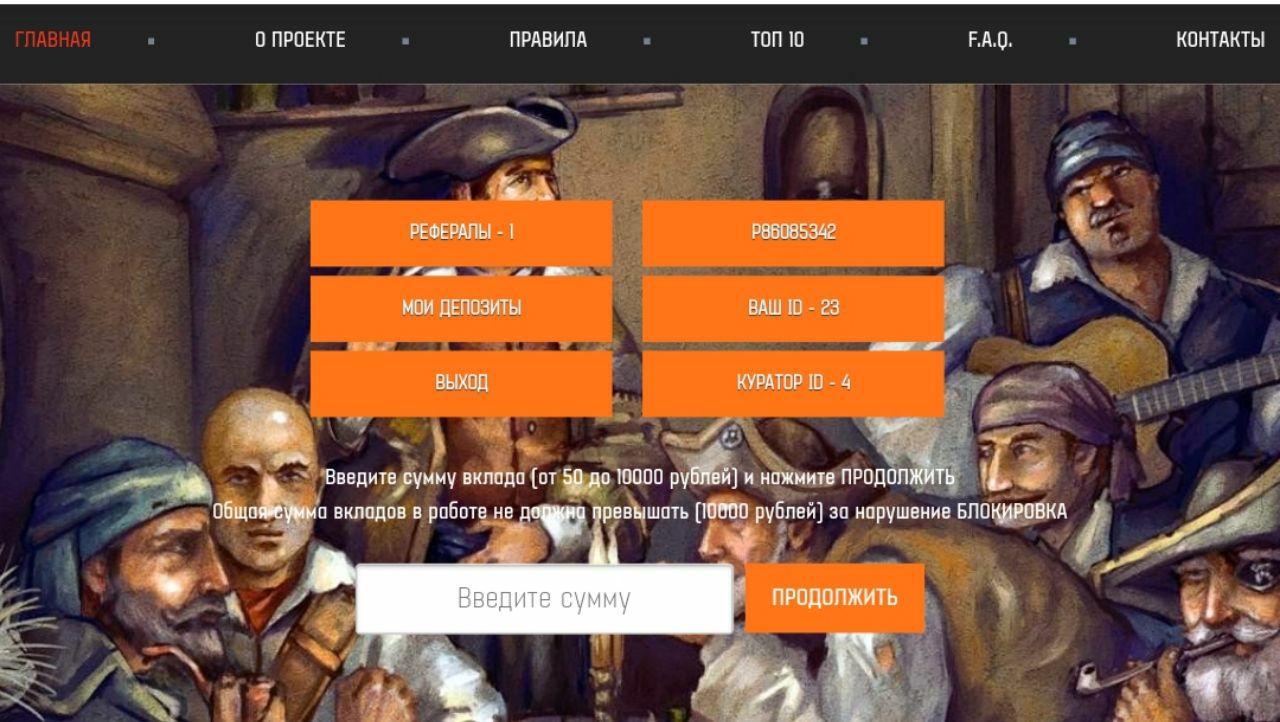The height and width of the screenshot is (722, 1280).
Task: Open the F.A.Q. section
Action: pos(990,40)
